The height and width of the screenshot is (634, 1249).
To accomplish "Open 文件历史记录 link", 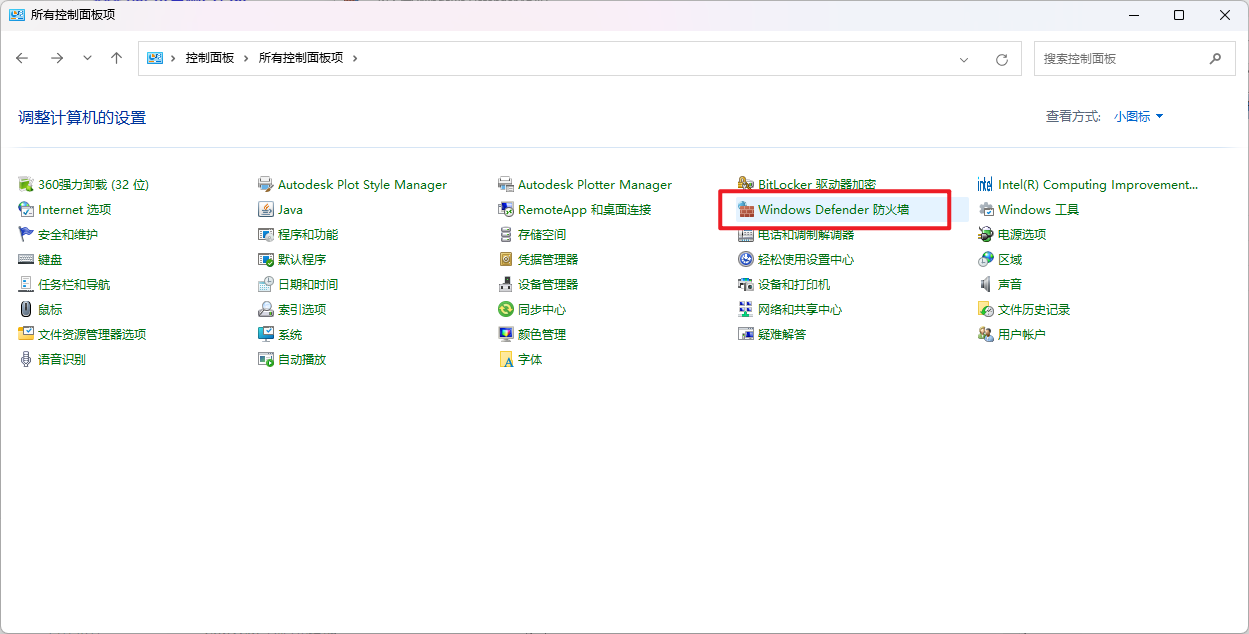I will coord(1034,309).
